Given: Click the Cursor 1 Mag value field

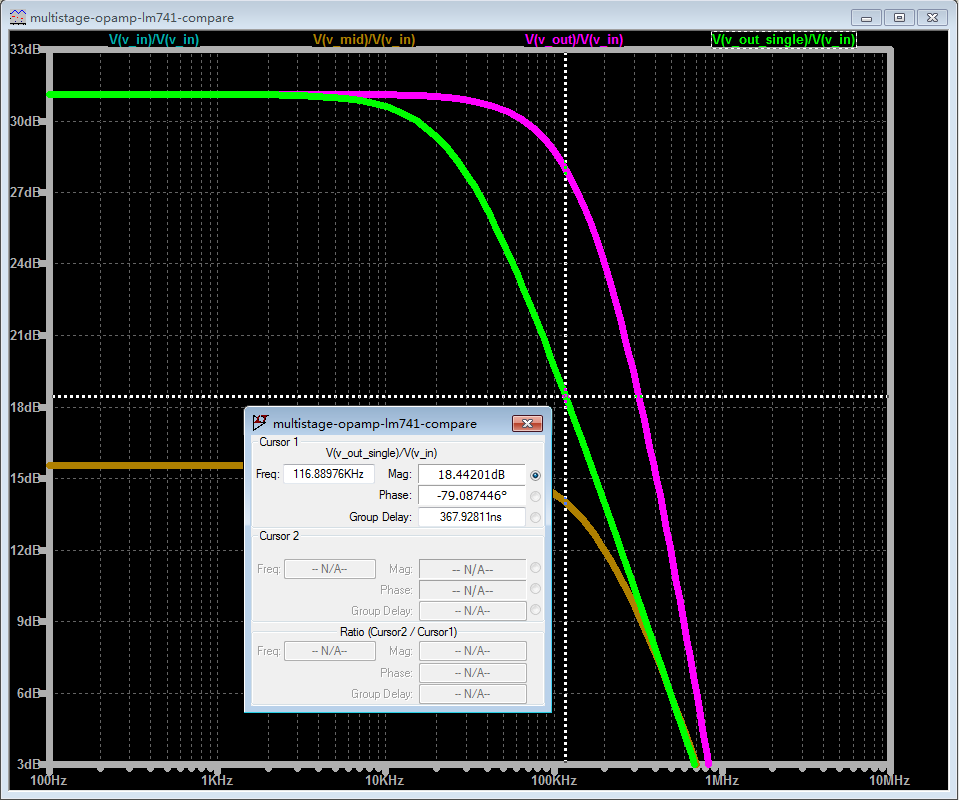Looking at the screenshot, I should tap(471, 474).
